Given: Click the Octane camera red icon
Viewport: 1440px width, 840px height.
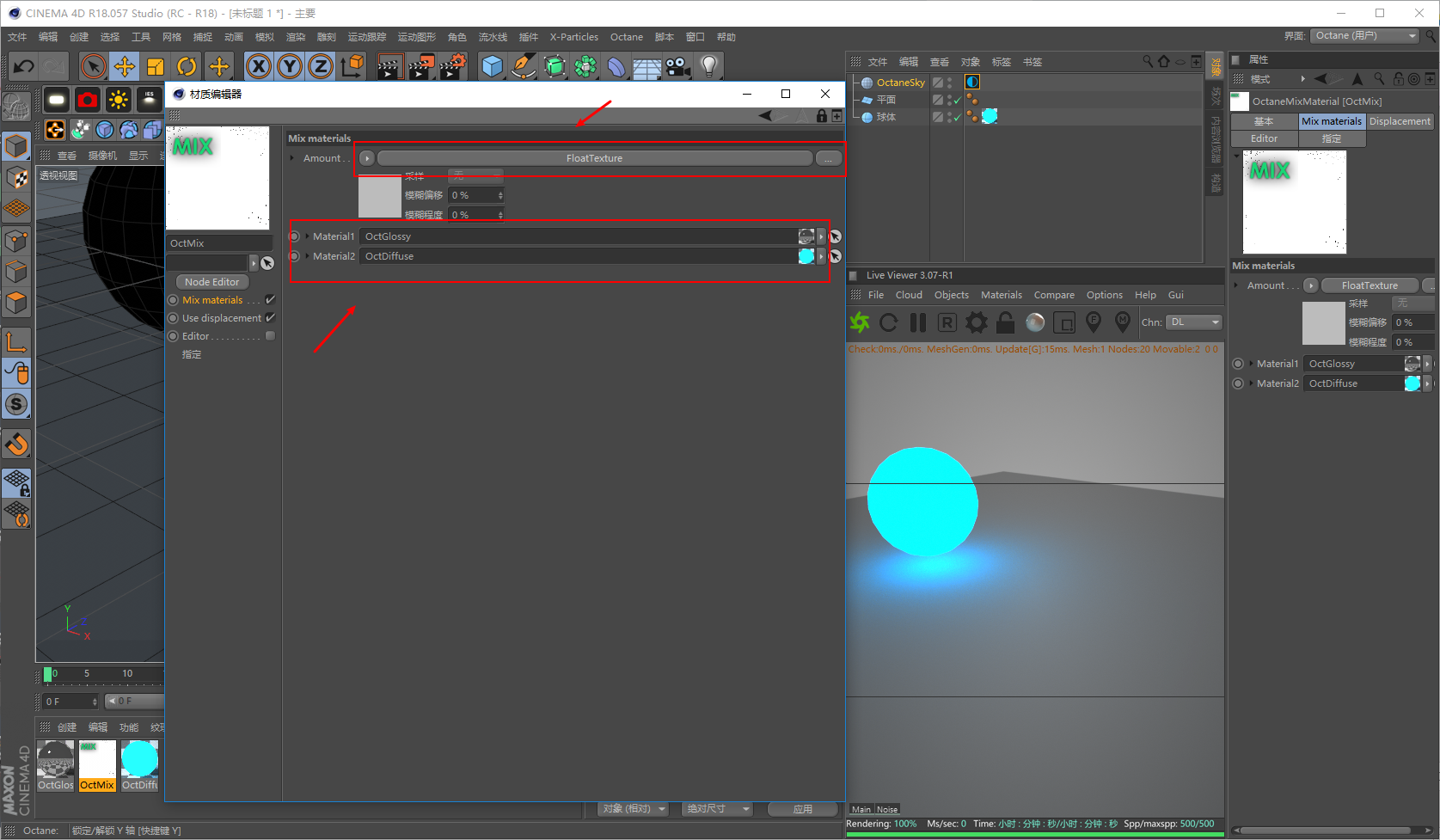Looking at the screenshot, I should pyautogui.click(x=88, y=101).
